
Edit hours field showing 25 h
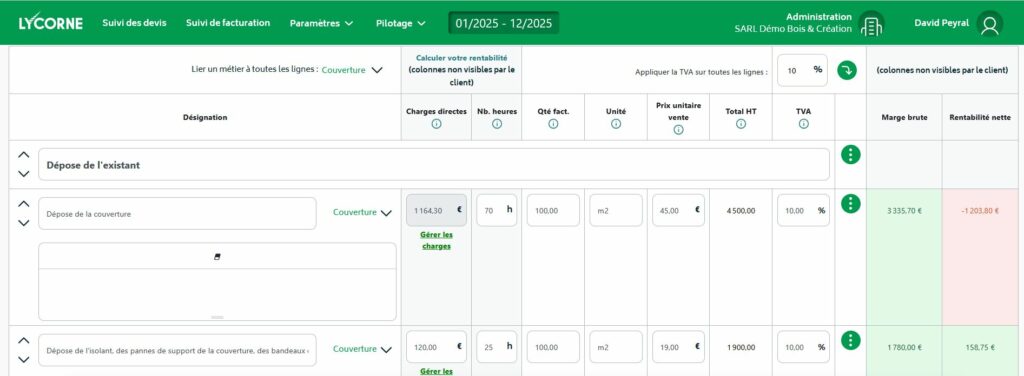[496, 347]
